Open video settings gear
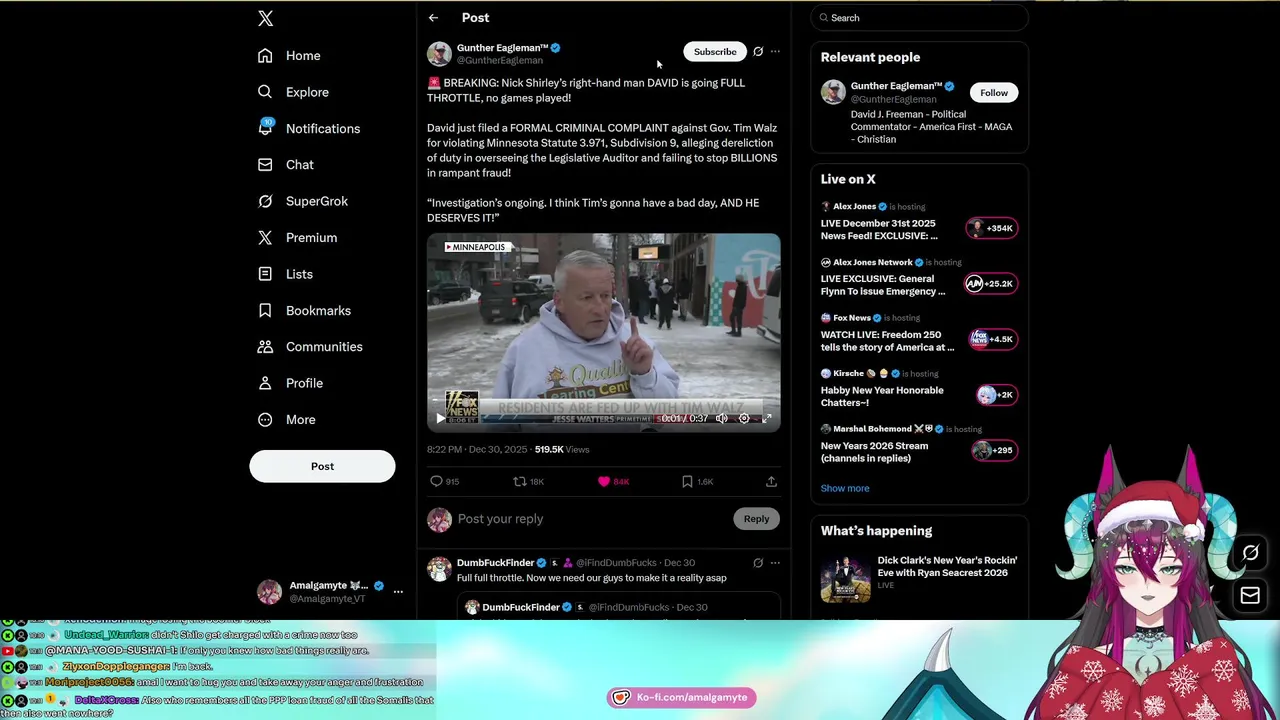1280x720 pixels. pos(744,419)
